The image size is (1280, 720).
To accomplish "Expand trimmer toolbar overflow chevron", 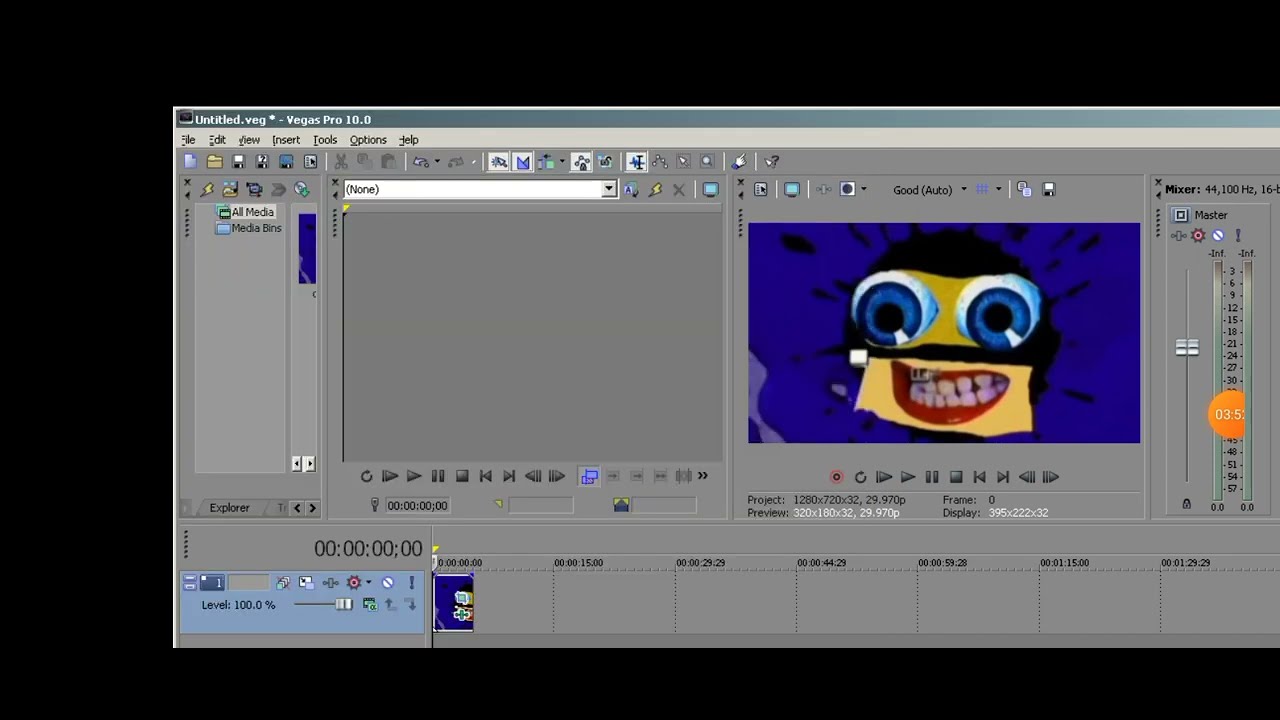I will (x=702, y=476).
